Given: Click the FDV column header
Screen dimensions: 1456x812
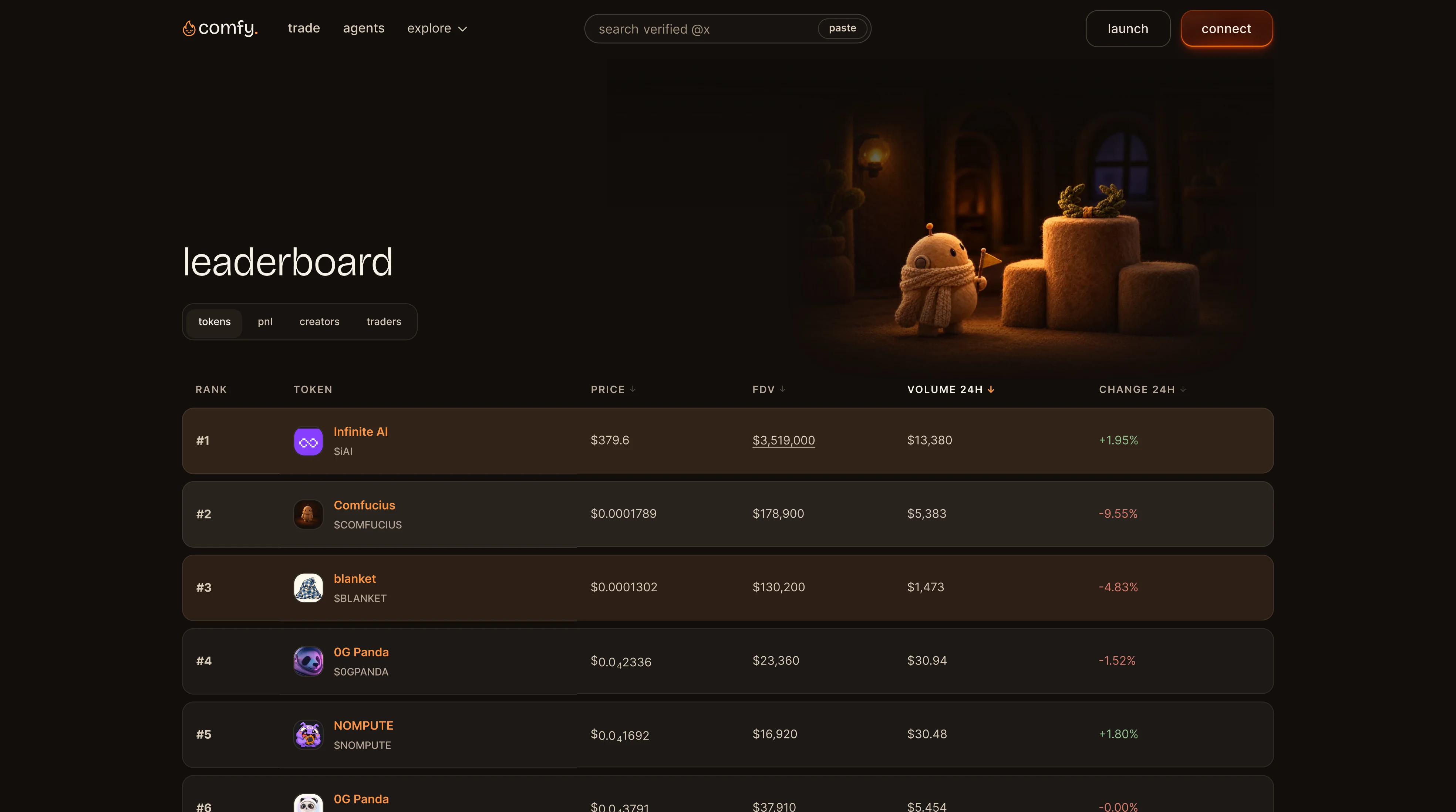Looking at the screenshot, I should tap(769, 389).
